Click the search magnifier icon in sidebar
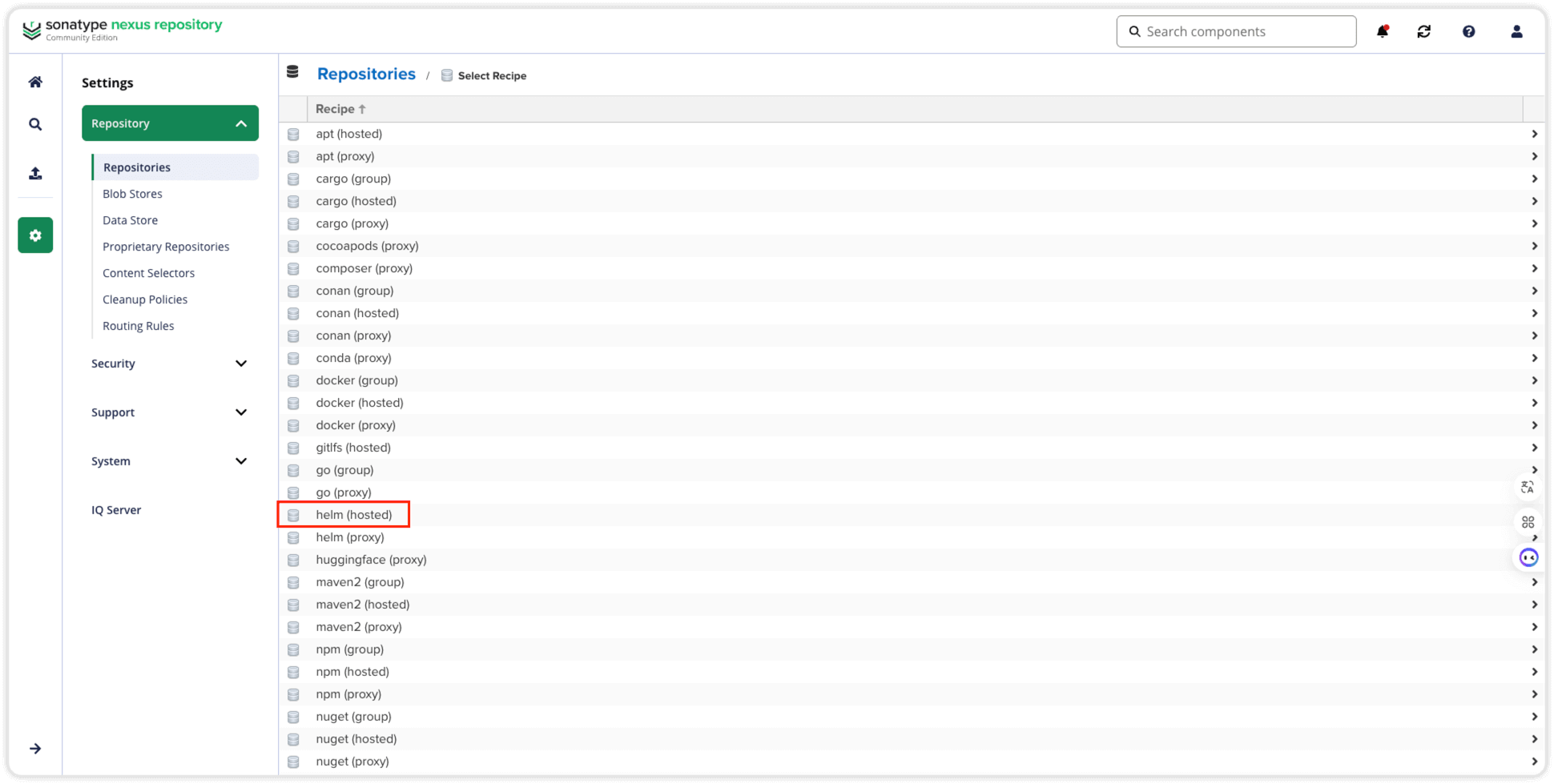Screen dimensions: 1554x784 tap(35, 124)
